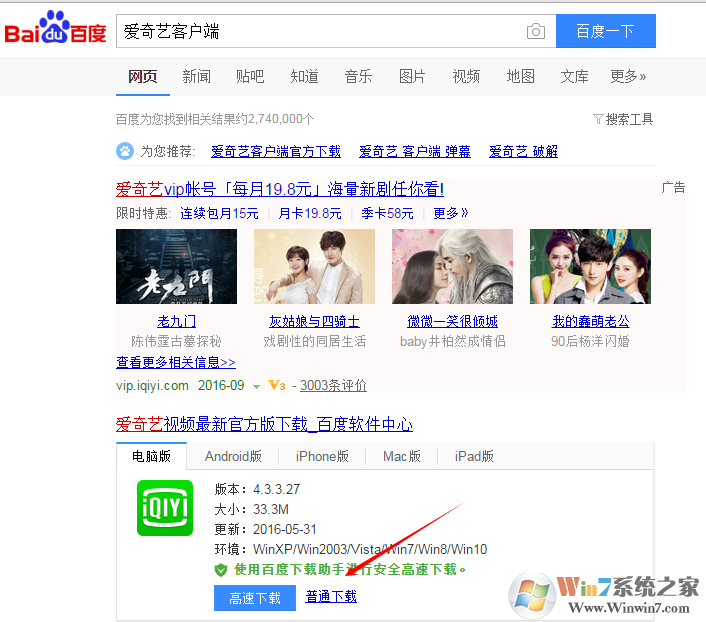Select the 电脑版 download tab
The image size is (706, 622).
click(x=151, y=456)
